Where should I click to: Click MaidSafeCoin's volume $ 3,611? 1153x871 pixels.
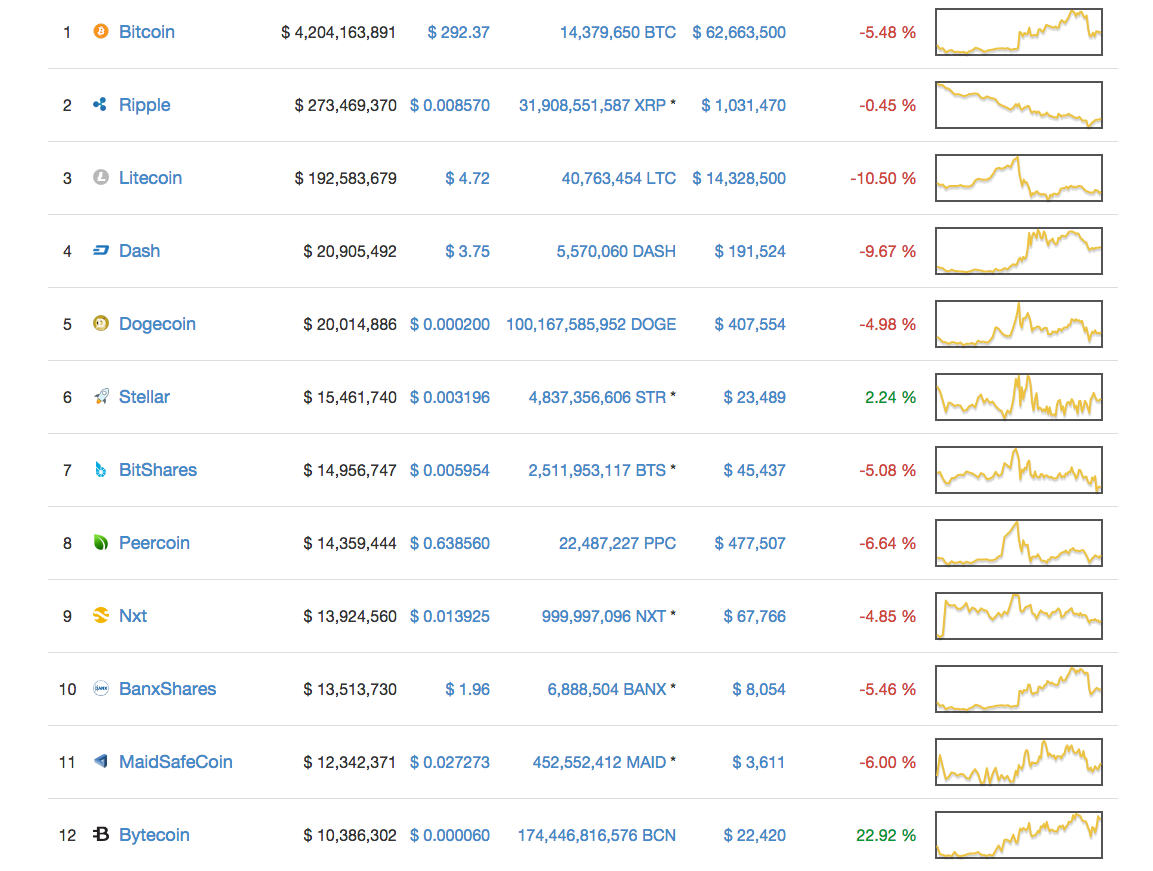tap(759, 762)
